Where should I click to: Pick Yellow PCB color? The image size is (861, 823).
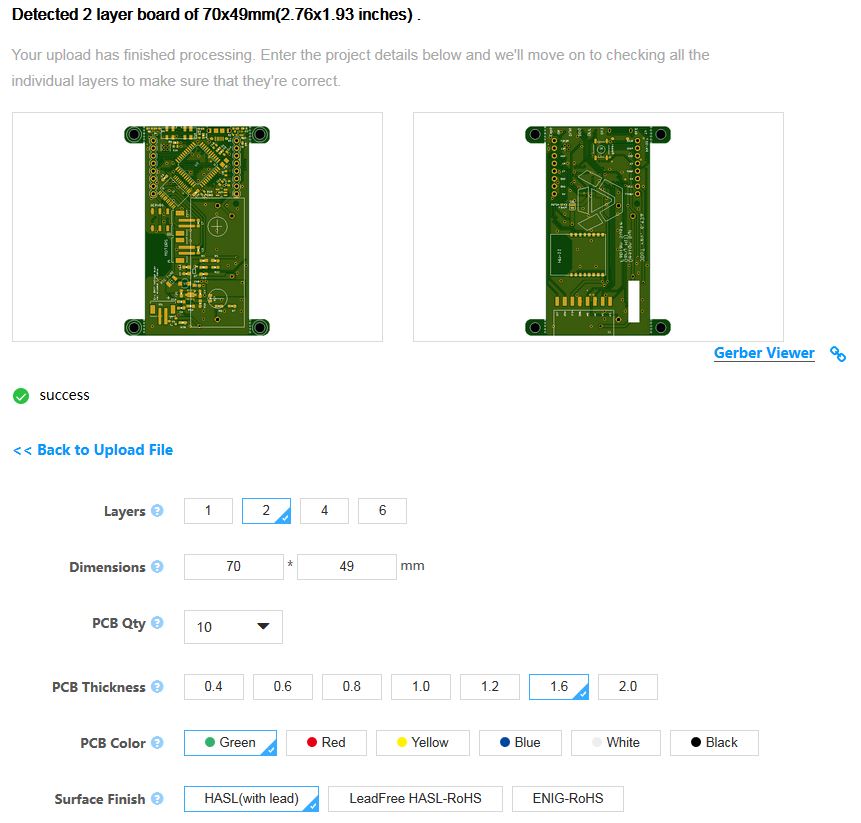tap(423, 743)
